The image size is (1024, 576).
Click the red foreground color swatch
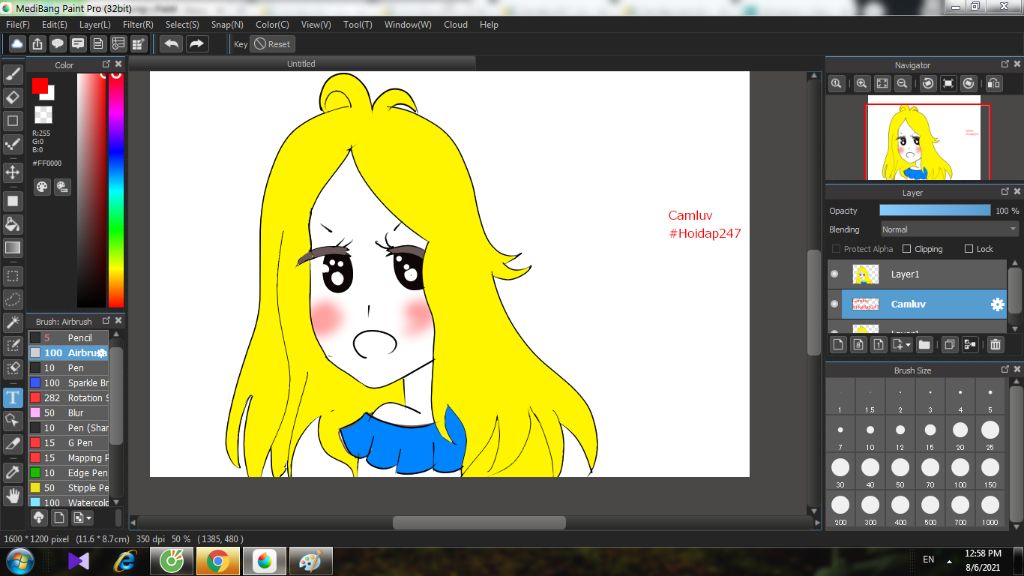click(x=39, y=86)
